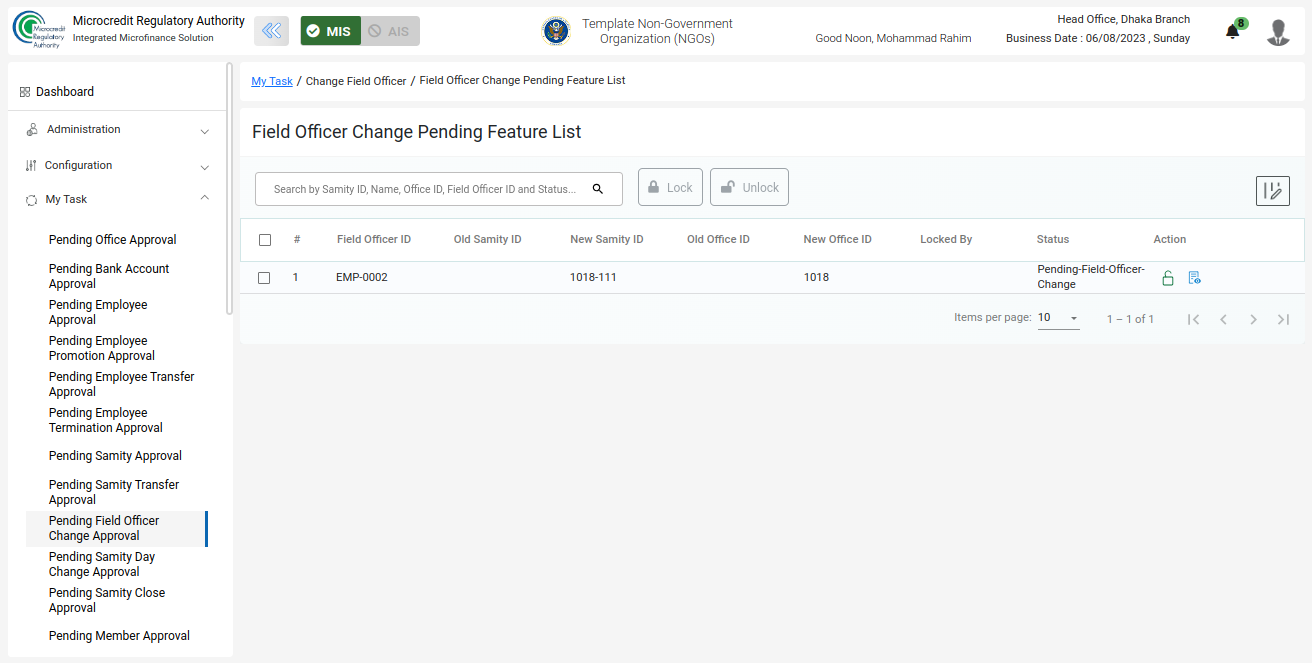Open the Dashboard menu item
Viewport: 1312px width, 663px height.
point(65,92)
